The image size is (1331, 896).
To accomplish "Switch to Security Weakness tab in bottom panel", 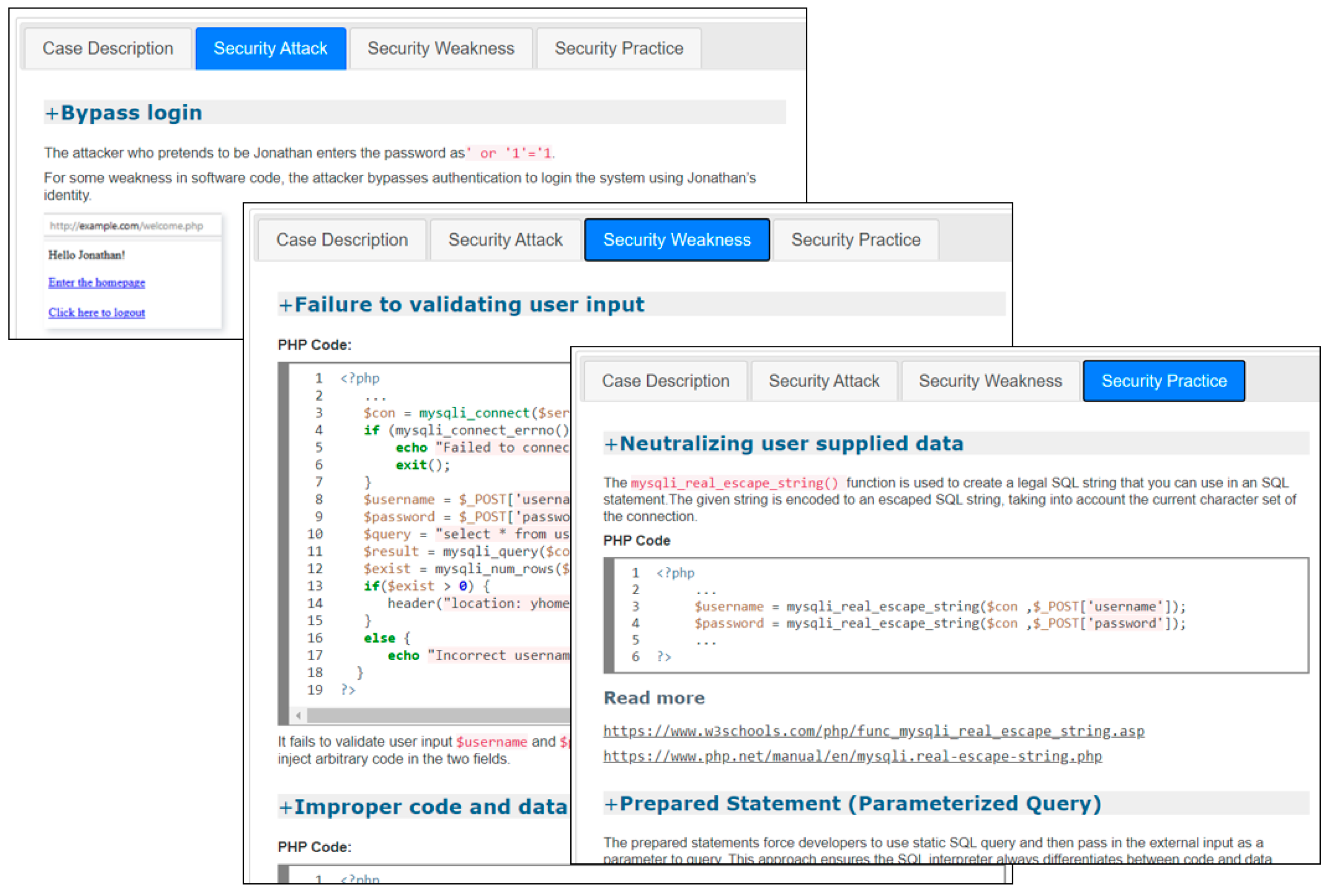I will click(x=990, y=381).
